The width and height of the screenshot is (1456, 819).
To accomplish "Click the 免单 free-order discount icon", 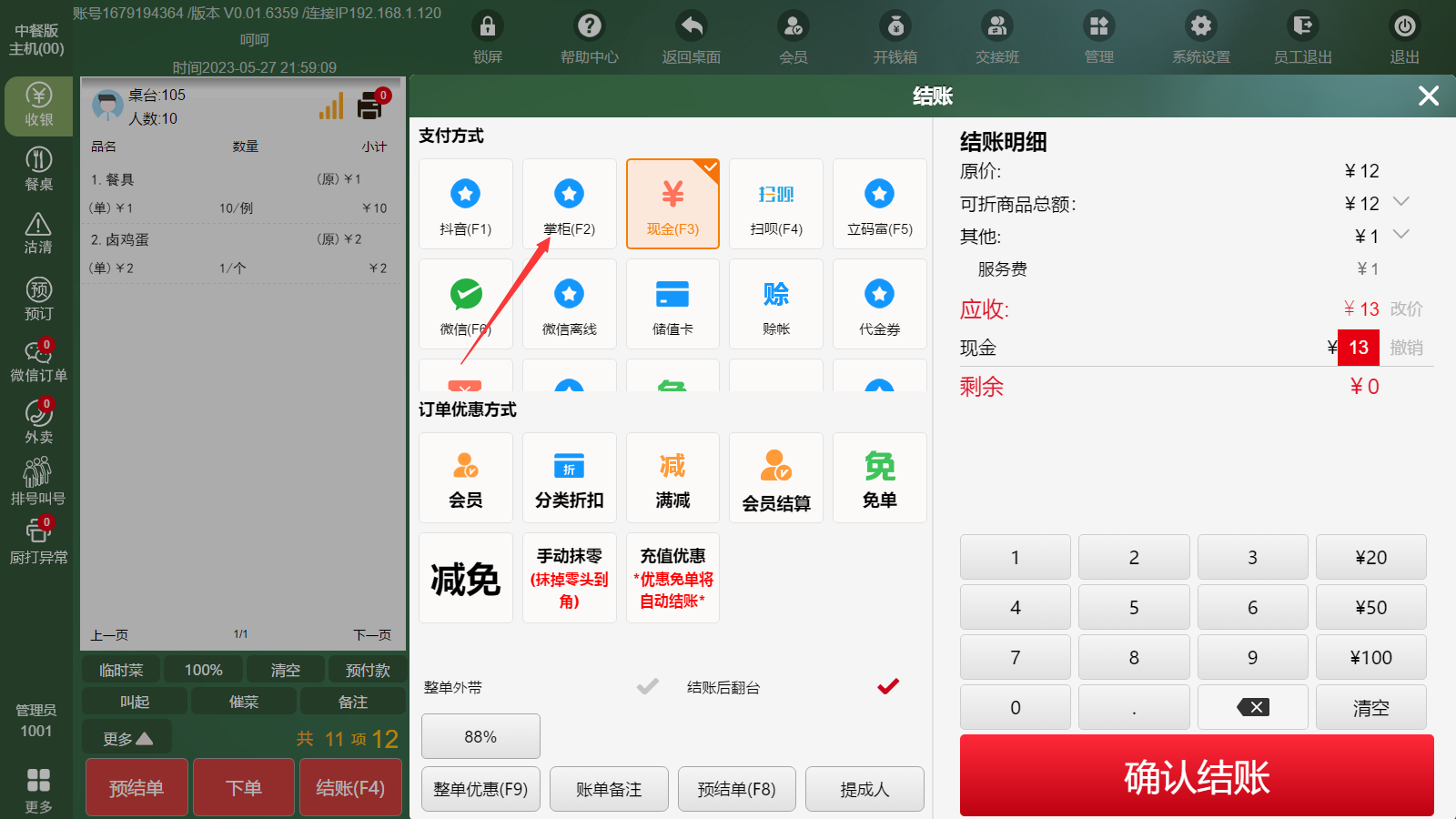I will tap(879, 478).
